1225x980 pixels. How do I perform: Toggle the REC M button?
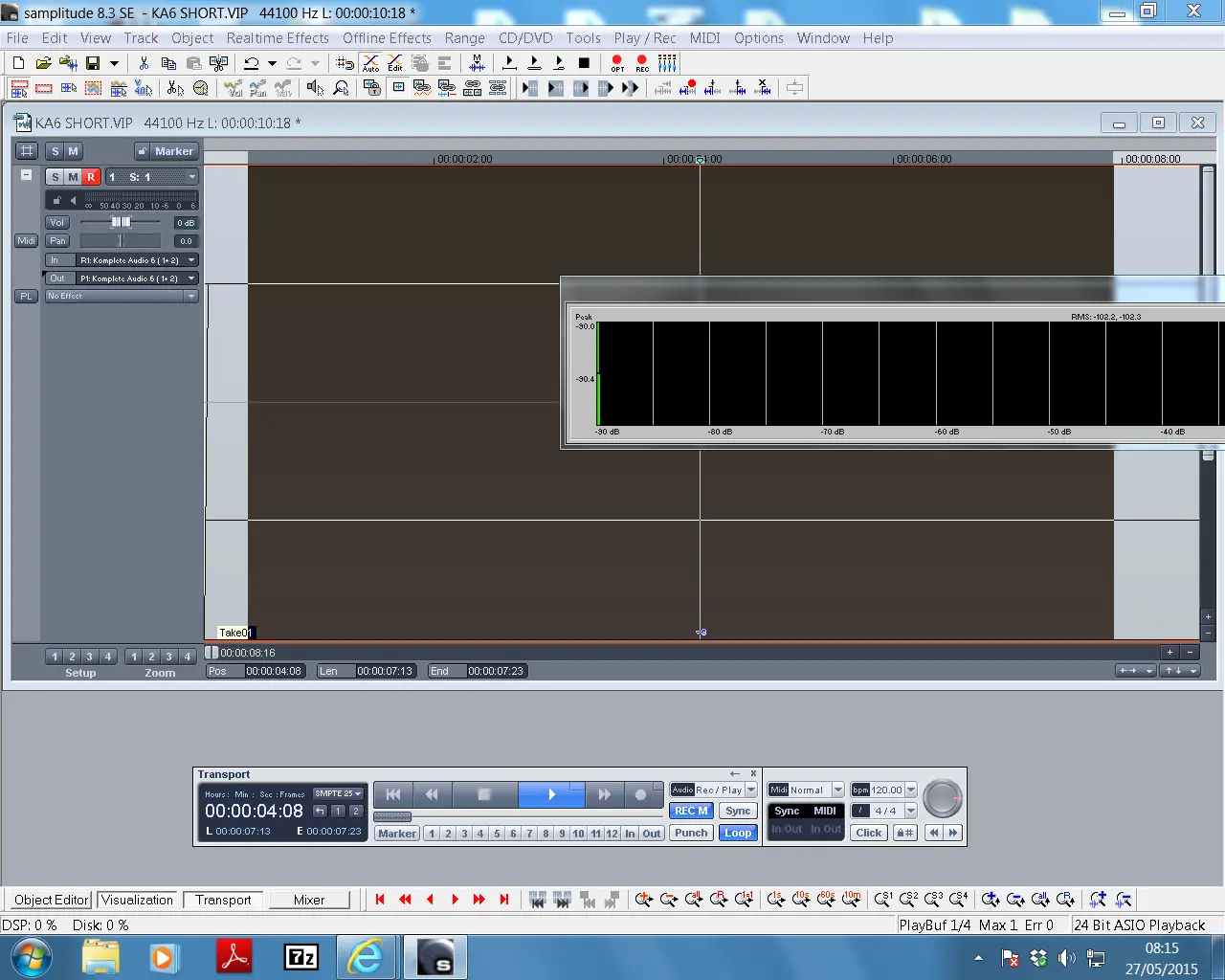[x=691, y=811]
